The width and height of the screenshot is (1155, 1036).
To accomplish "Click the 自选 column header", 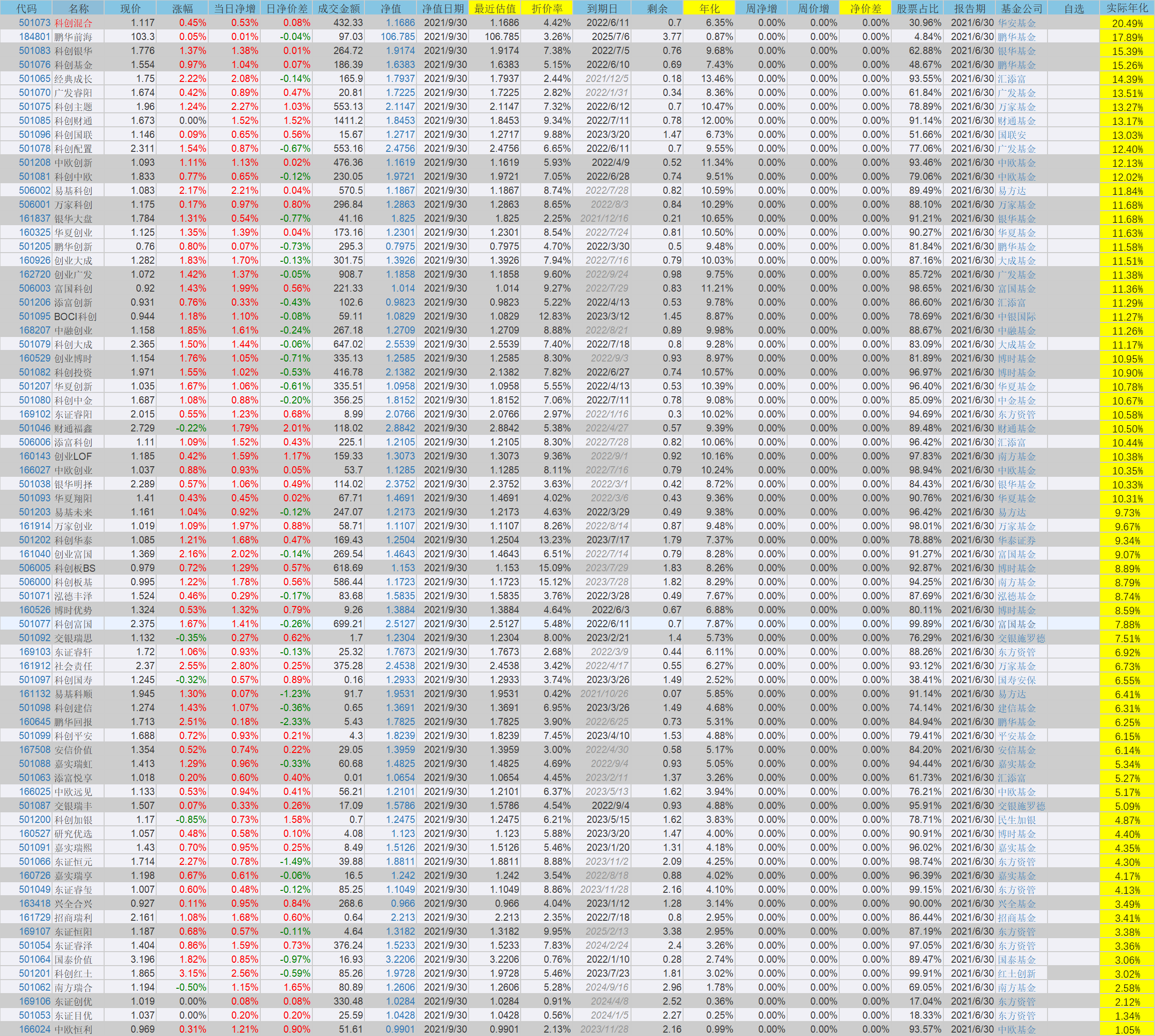I will point(1073,8).
